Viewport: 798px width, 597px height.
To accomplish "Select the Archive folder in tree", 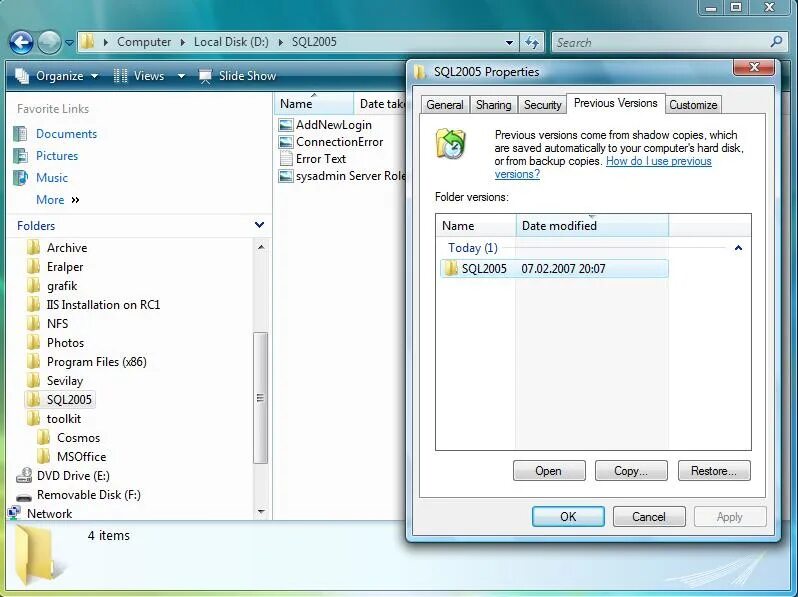I will (67, 248).
